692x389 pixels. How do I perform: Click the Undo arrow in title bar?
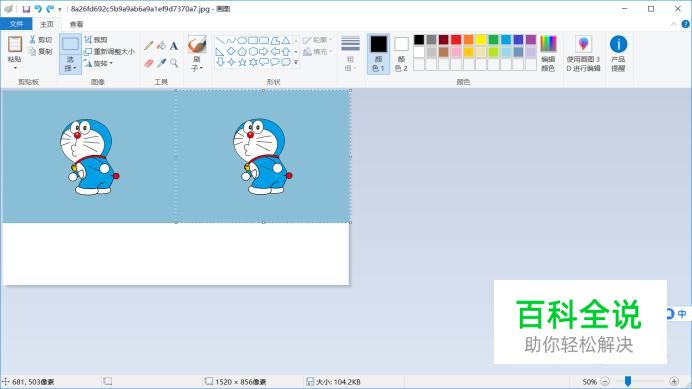38,9
